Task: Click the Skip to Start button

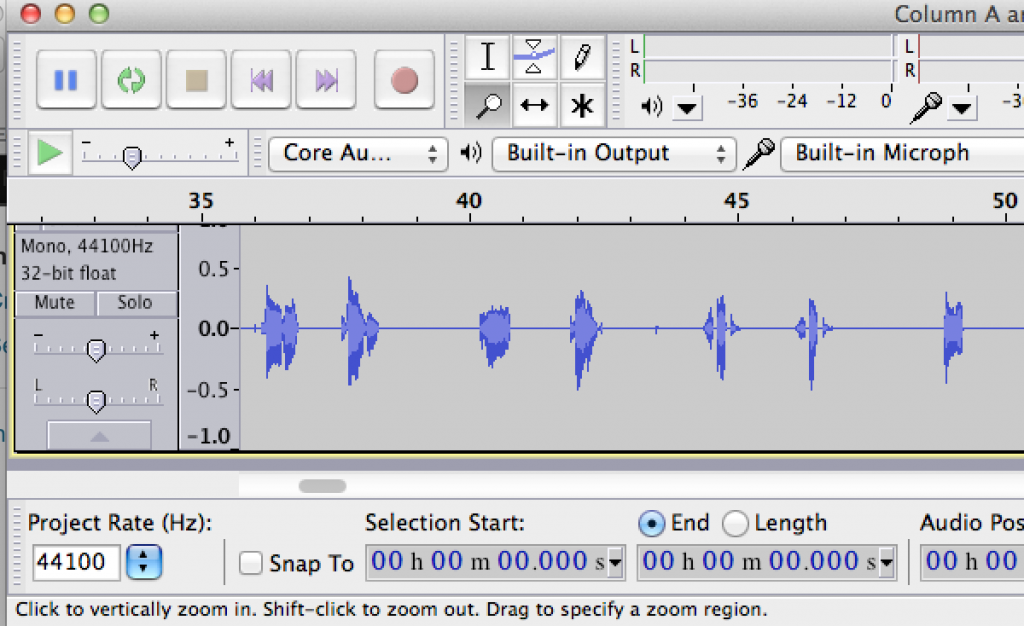Action: tap(262, 80)
